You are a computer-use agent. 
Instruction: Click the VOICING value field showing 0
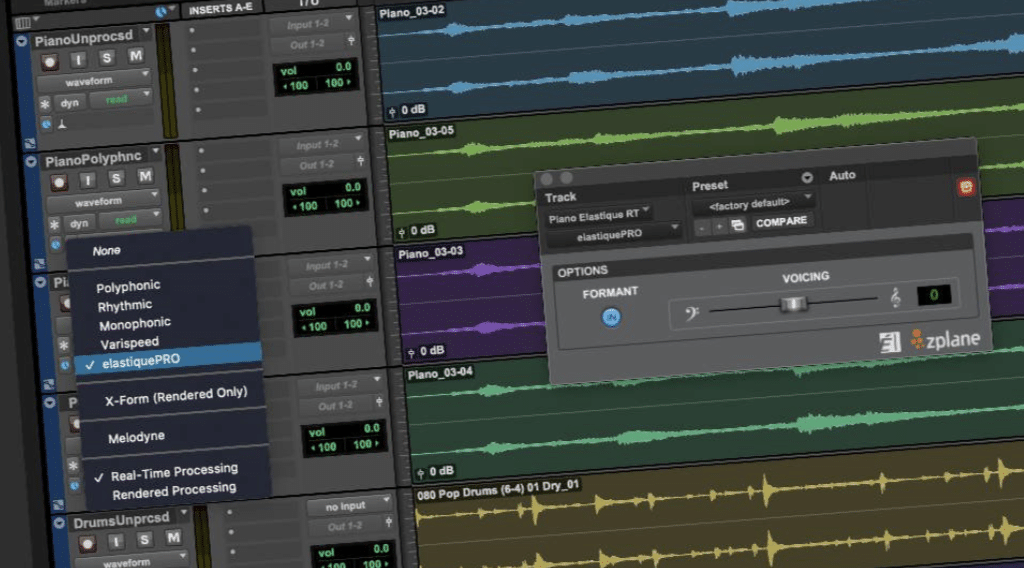coord(934,294)
